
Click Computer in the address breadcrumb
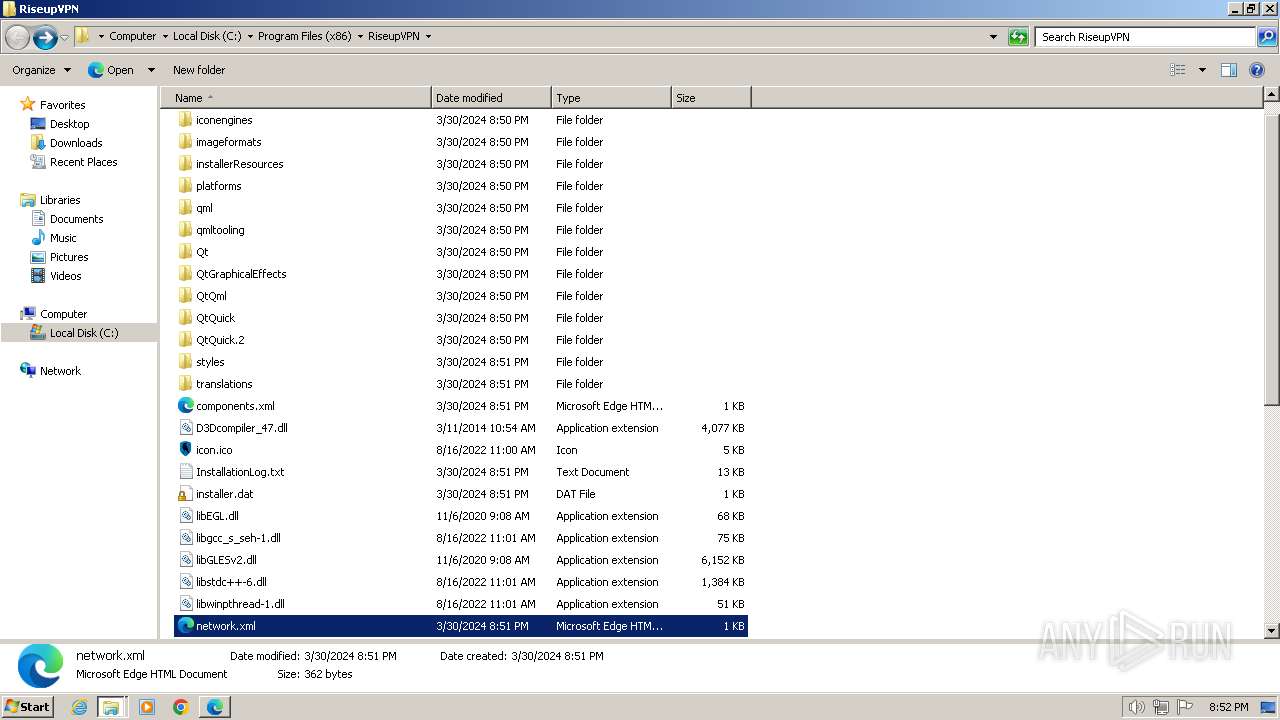point(133,36)
